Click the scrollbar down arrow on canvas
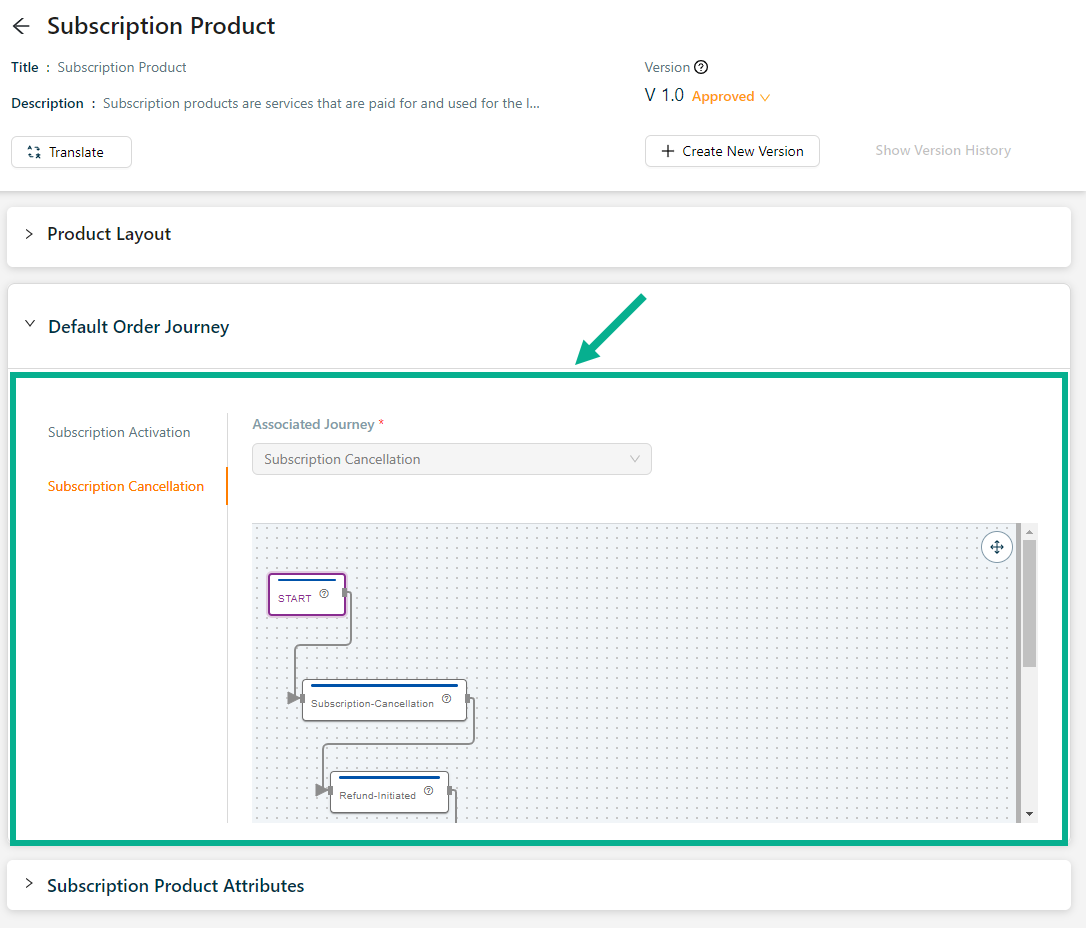 1029,814
